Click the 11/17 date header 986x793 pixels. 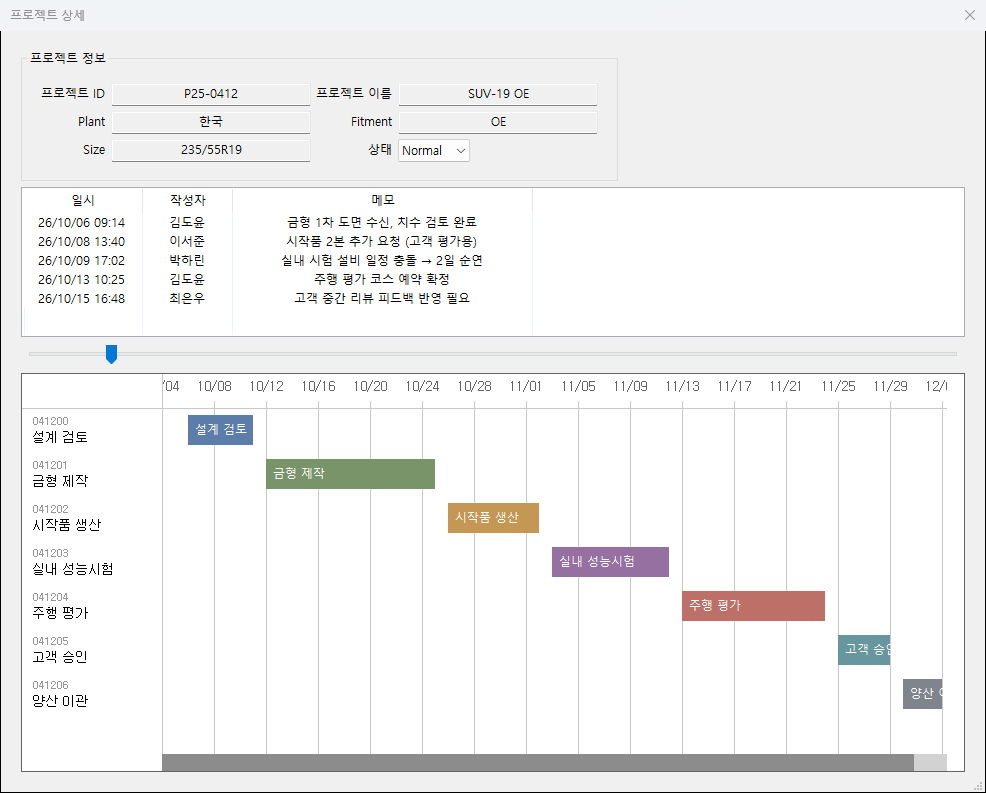pos(734,386)
